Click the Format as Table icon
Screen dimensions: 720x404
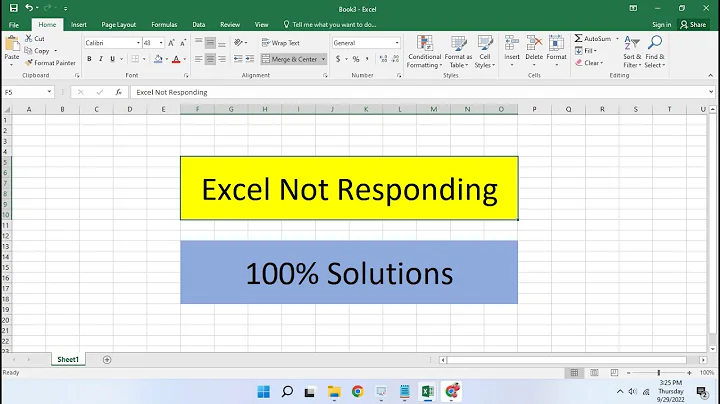[x=458, y=44]
